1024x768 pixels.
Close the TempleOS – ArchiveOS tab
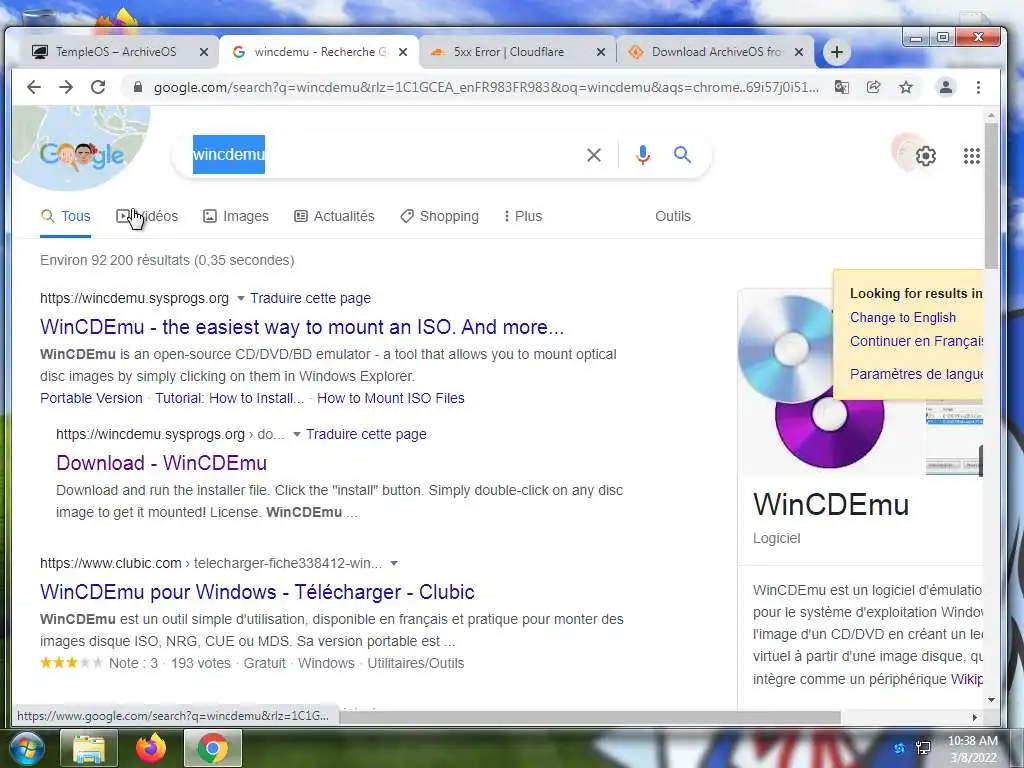tap(204, 52)
